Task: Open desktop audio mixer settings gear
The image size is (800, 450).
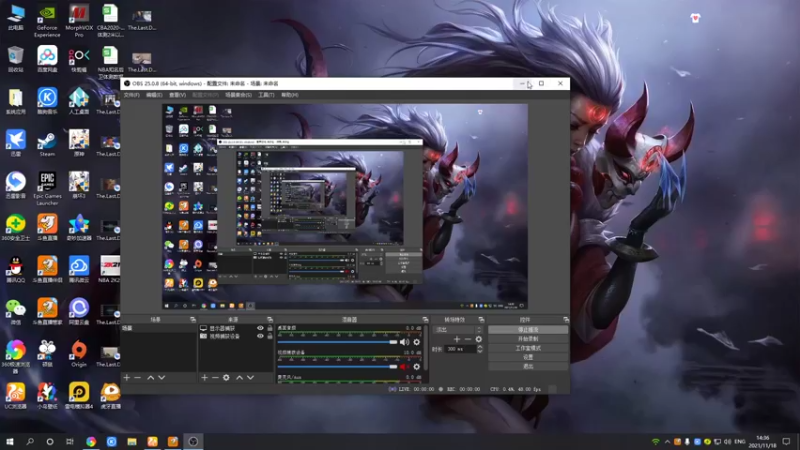Action: coord(417,342)
